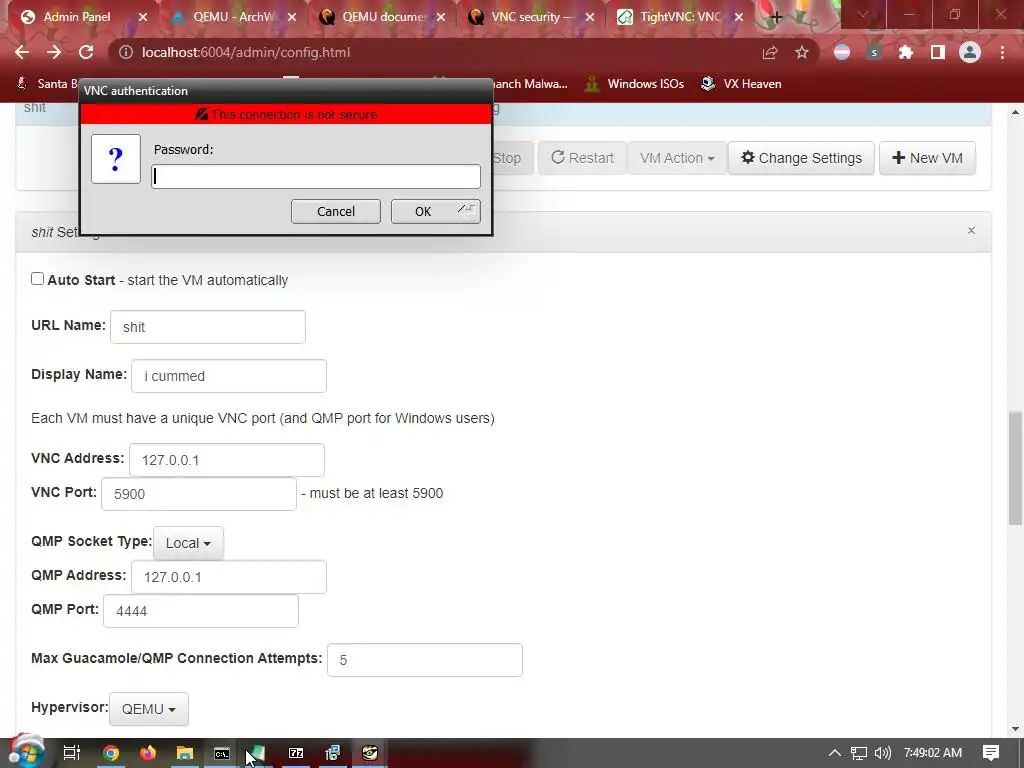1024x768 pixels.
Task: Click the gray S extension icon
Action: tap(874, 53)
